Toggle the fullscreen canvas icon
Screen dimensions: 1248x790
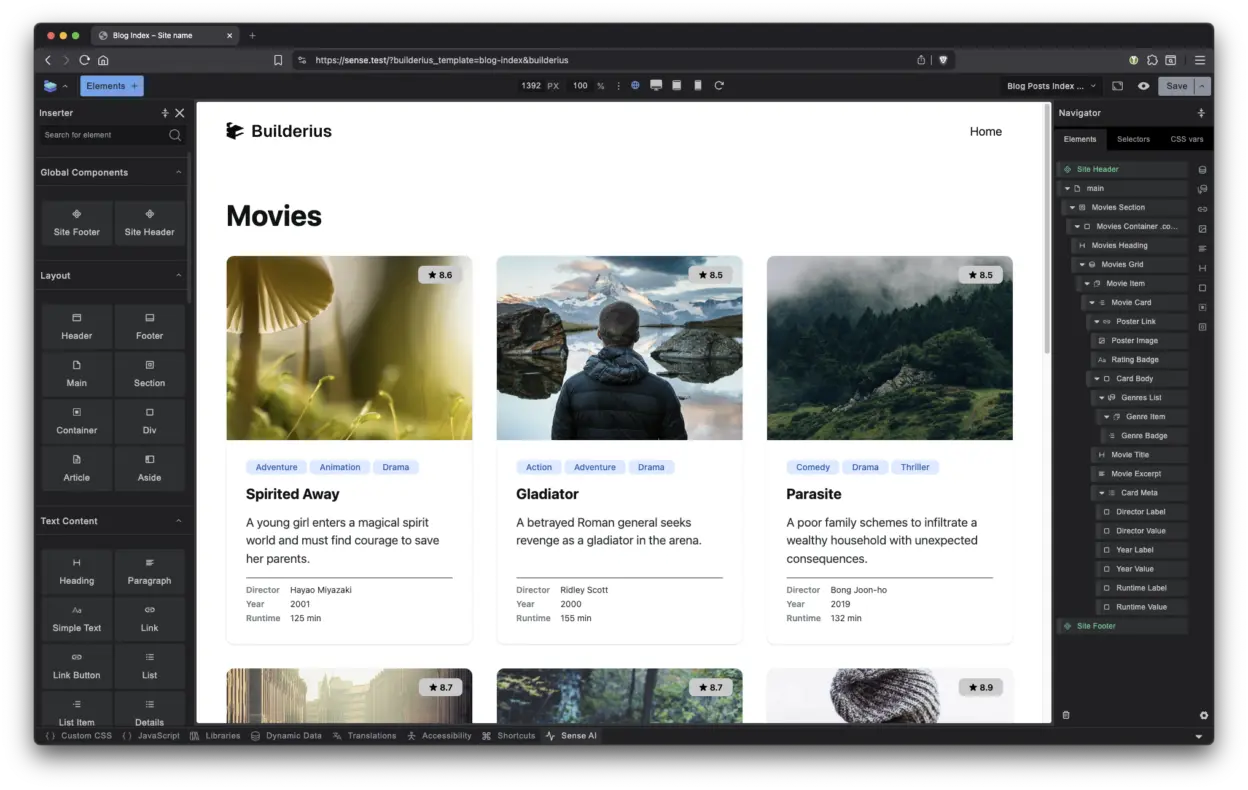coord(1118,86)
